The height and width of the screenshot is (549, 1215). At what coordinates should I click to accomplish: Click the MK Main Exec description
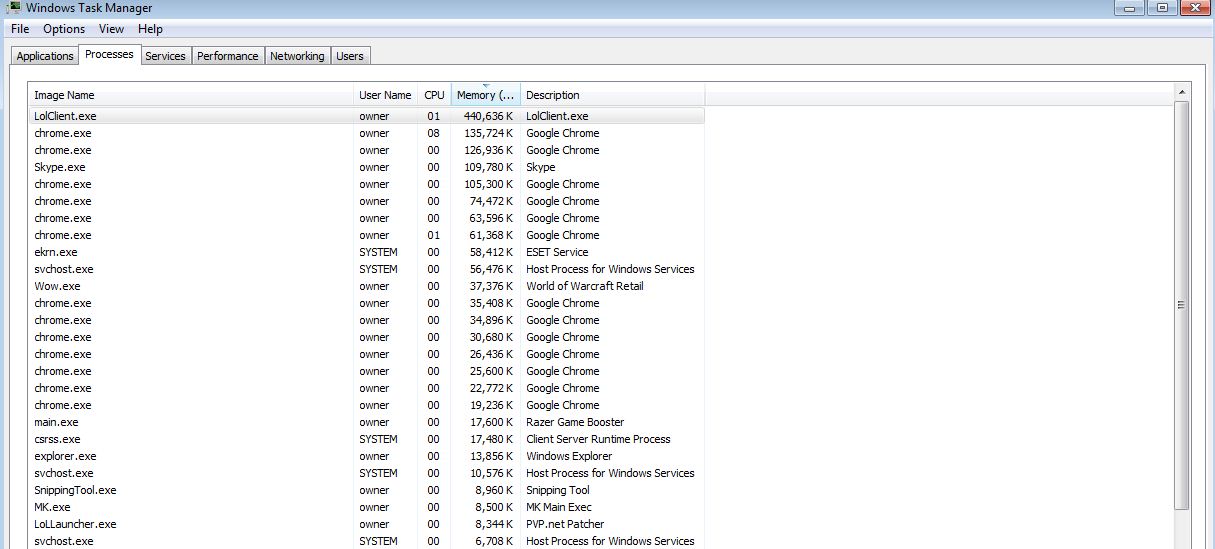(559, 507)
